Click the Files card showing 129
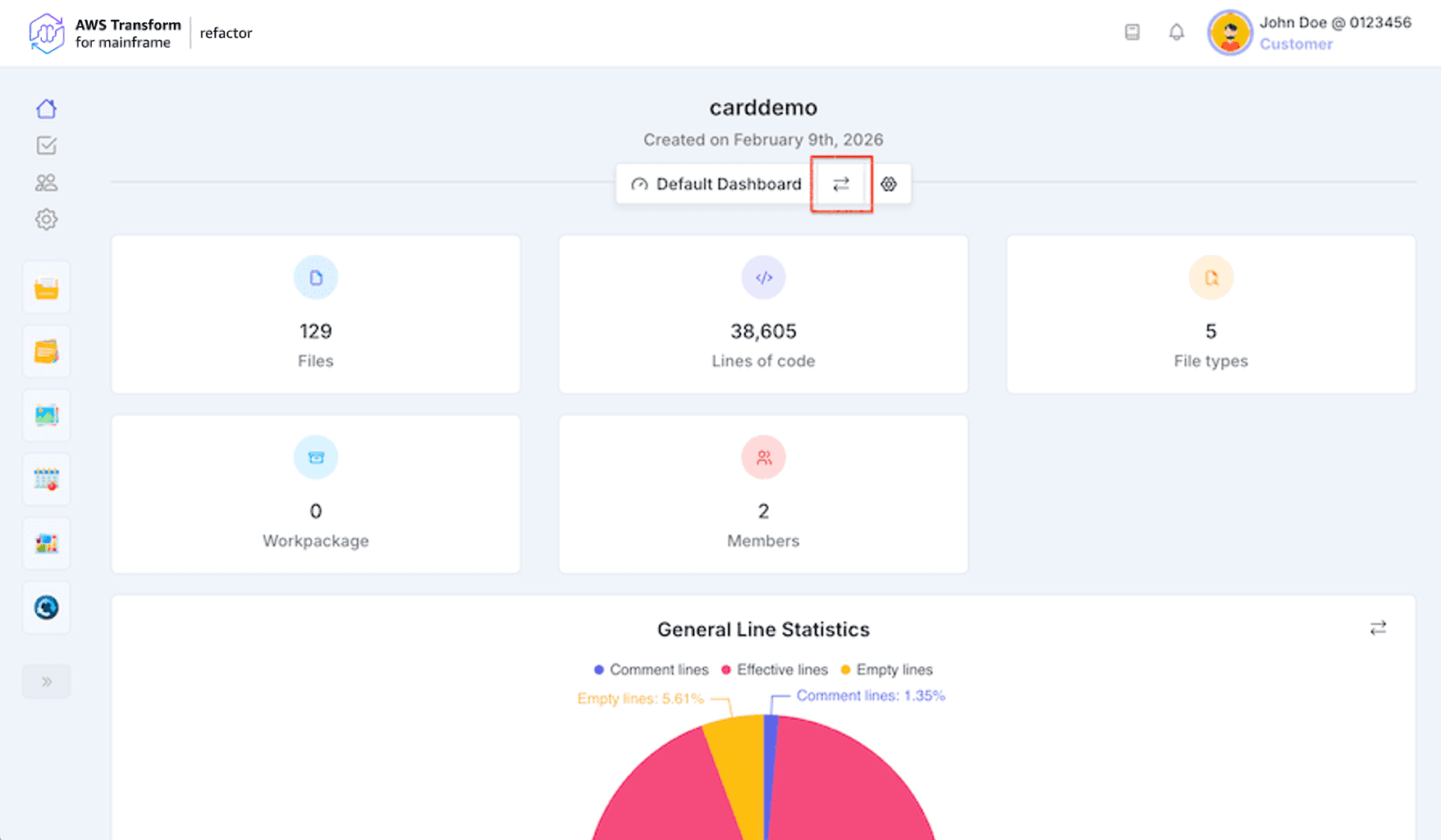 coord(316,314)
